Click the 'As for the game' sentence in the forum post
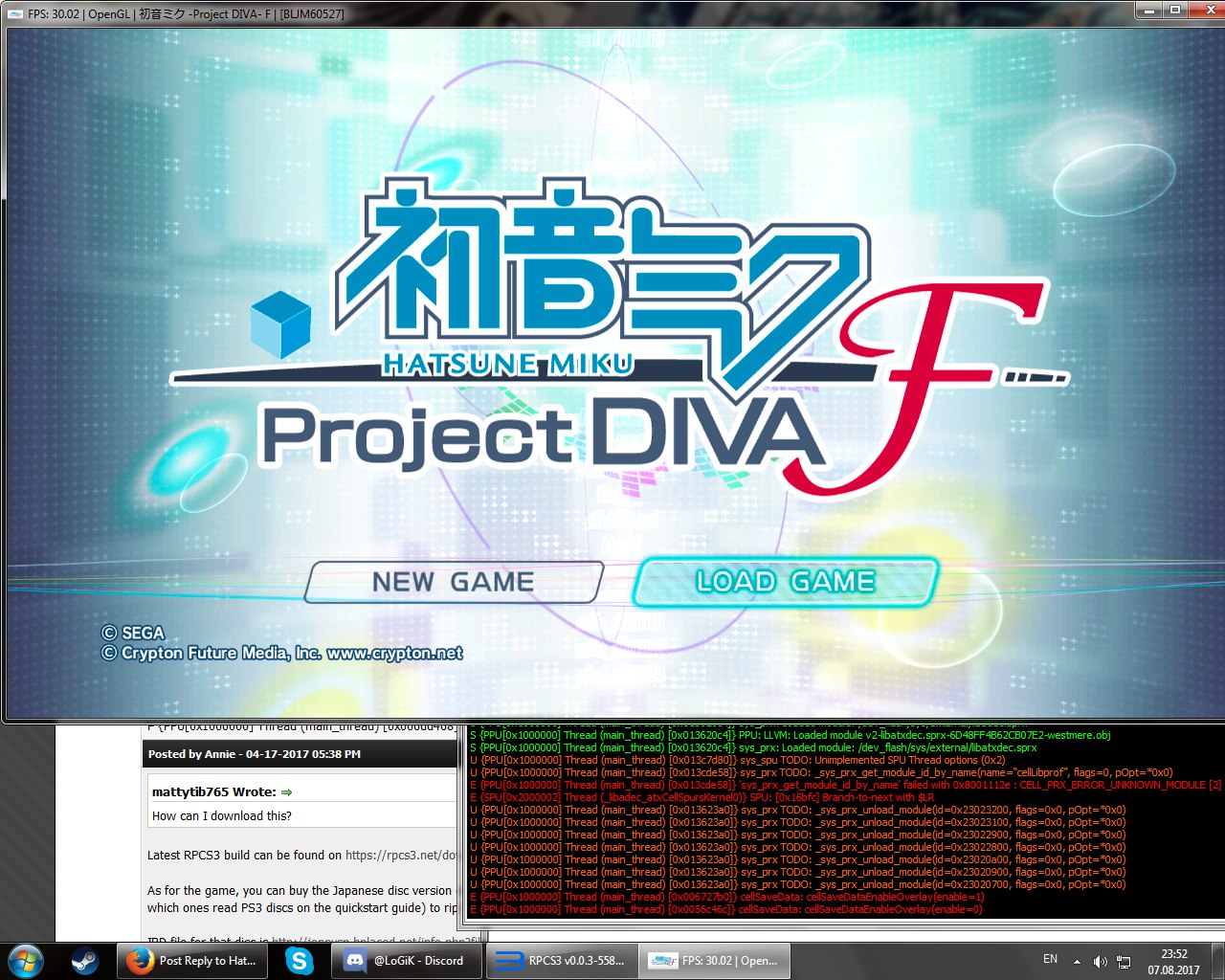 [x=299, y=891]
